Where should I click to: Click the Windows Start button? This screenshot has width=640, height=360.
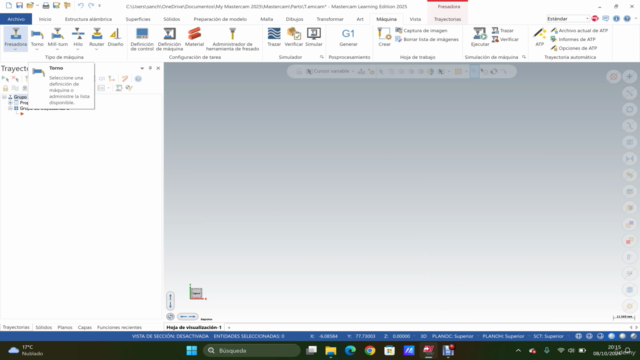click(191, 350)
